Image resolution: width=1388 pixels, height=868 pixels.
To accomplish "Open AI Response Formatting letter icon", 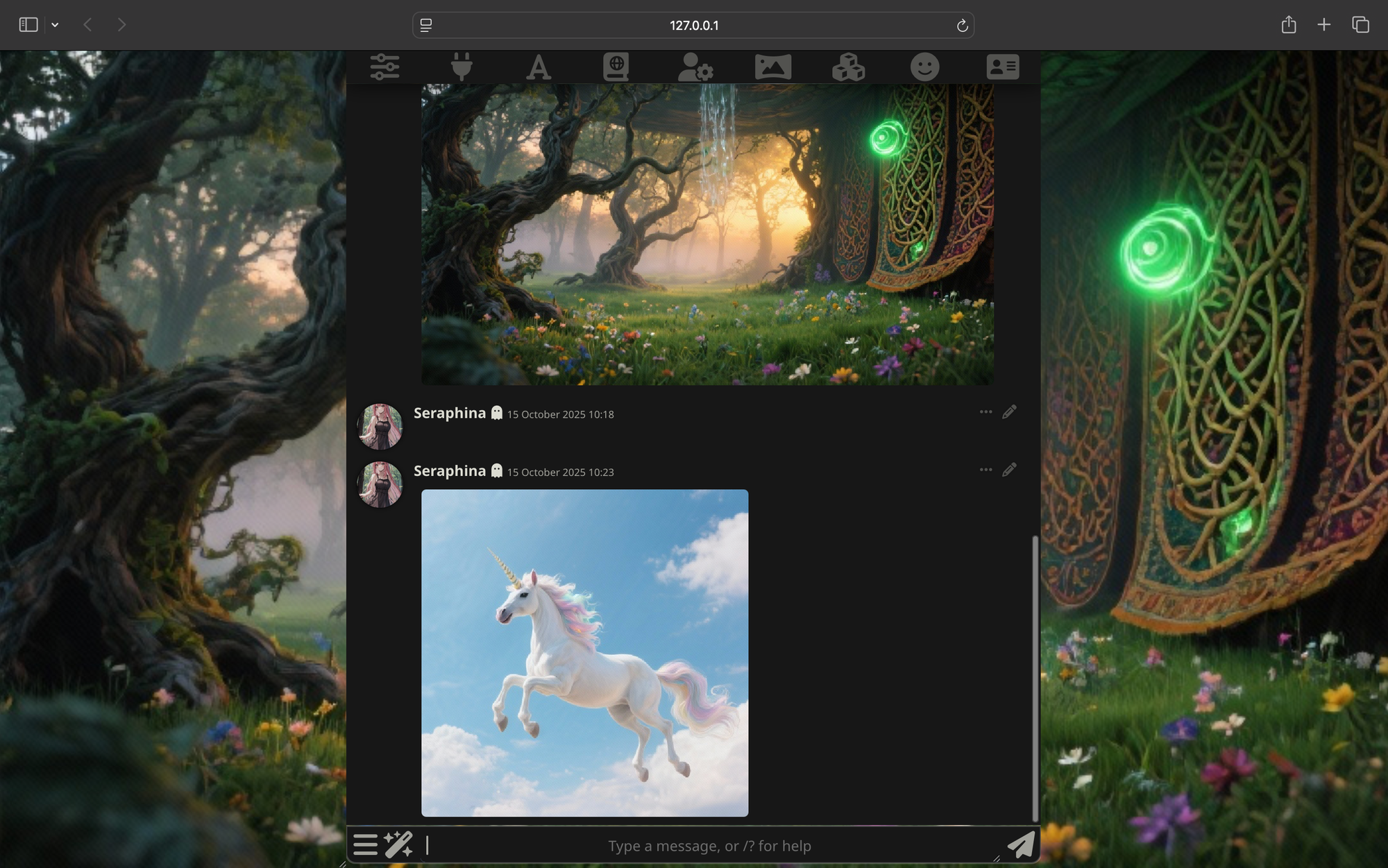I will click(x=539, y=67).
